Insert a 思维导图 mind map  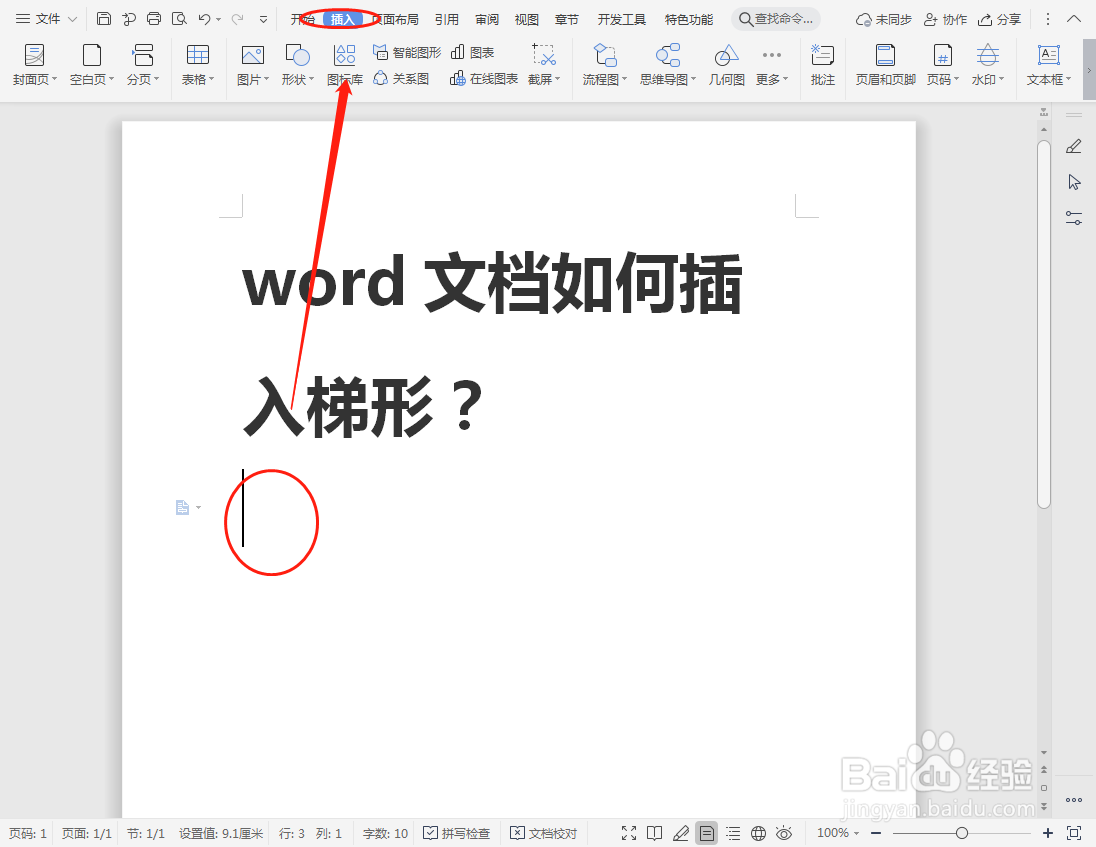click(668, 64)
